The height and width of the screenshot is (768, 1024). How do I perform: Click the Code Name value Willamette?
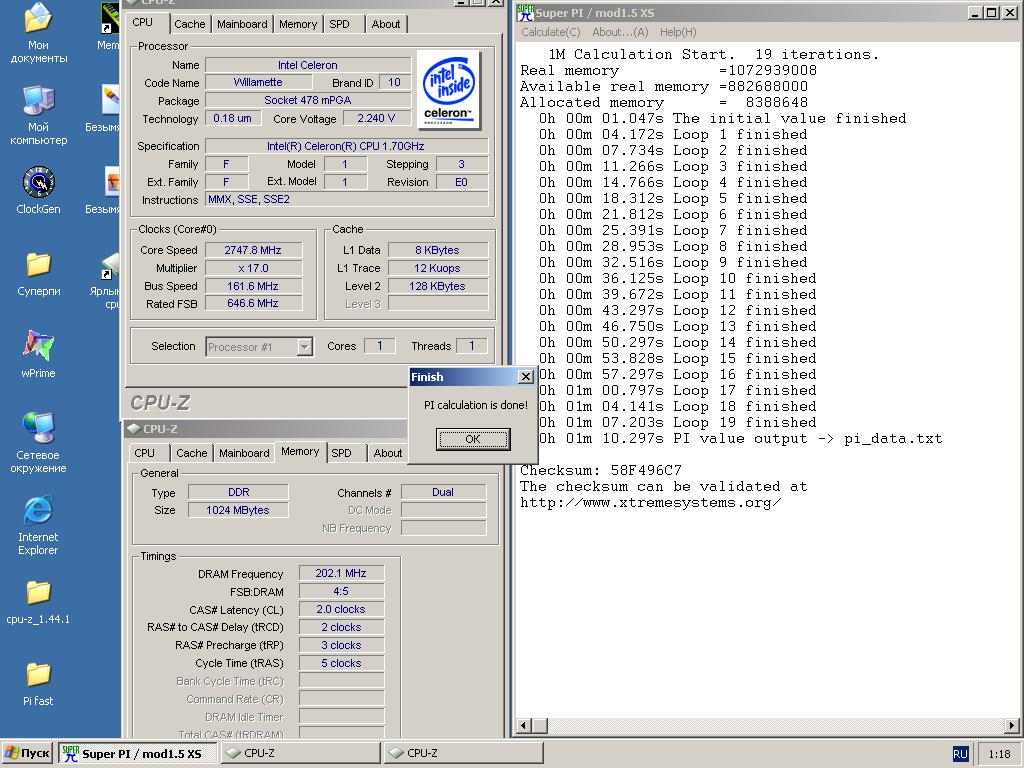pos(258,82)
